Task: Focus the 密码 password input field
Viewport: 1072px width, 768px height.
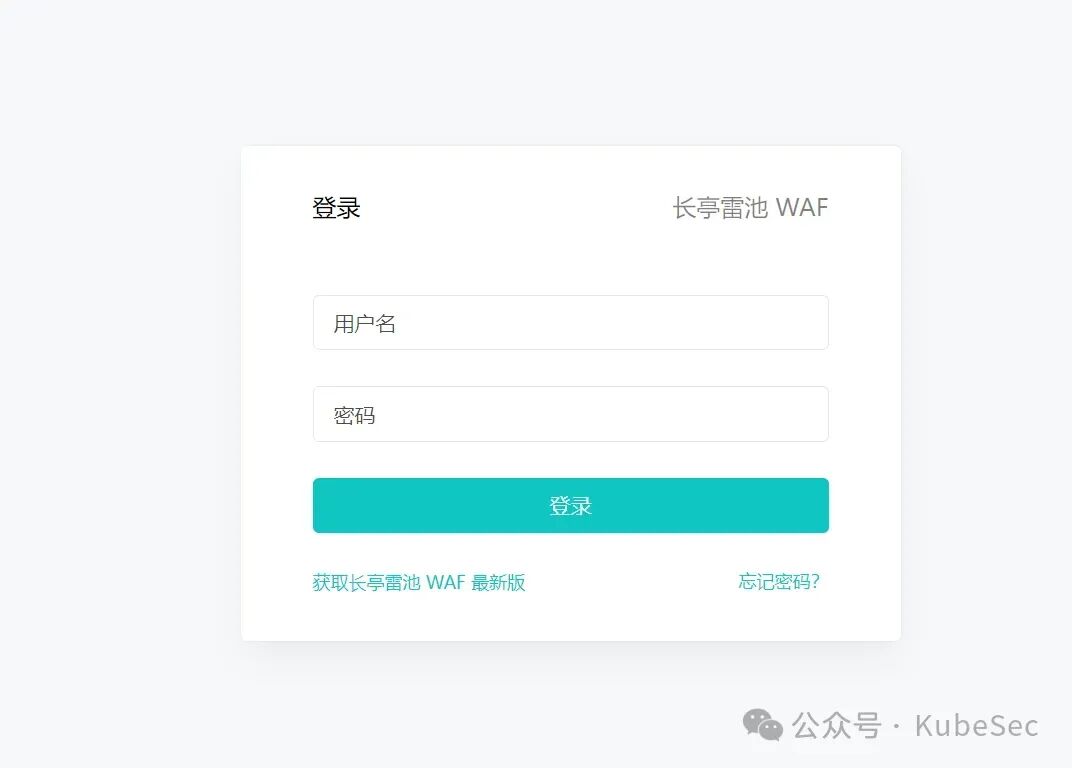Action: pos(571,414)
